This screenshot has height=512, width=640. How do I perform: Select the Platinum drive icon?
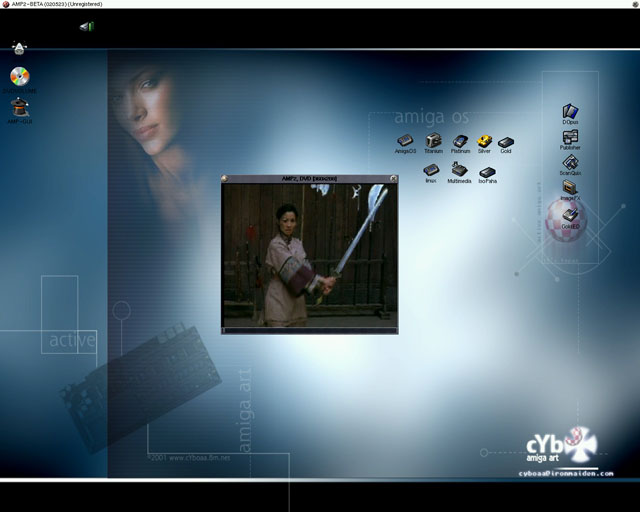(x=460, y=141)
